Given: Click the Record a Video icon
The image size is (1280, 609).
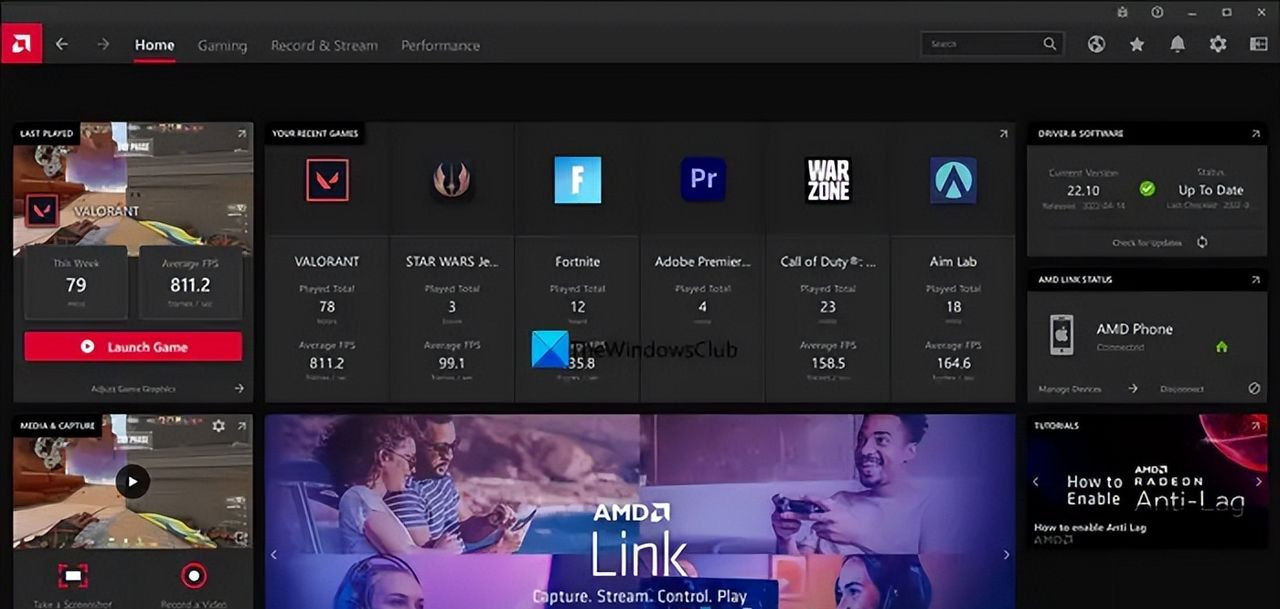Looking at the screenshot, I should (193, 575).
